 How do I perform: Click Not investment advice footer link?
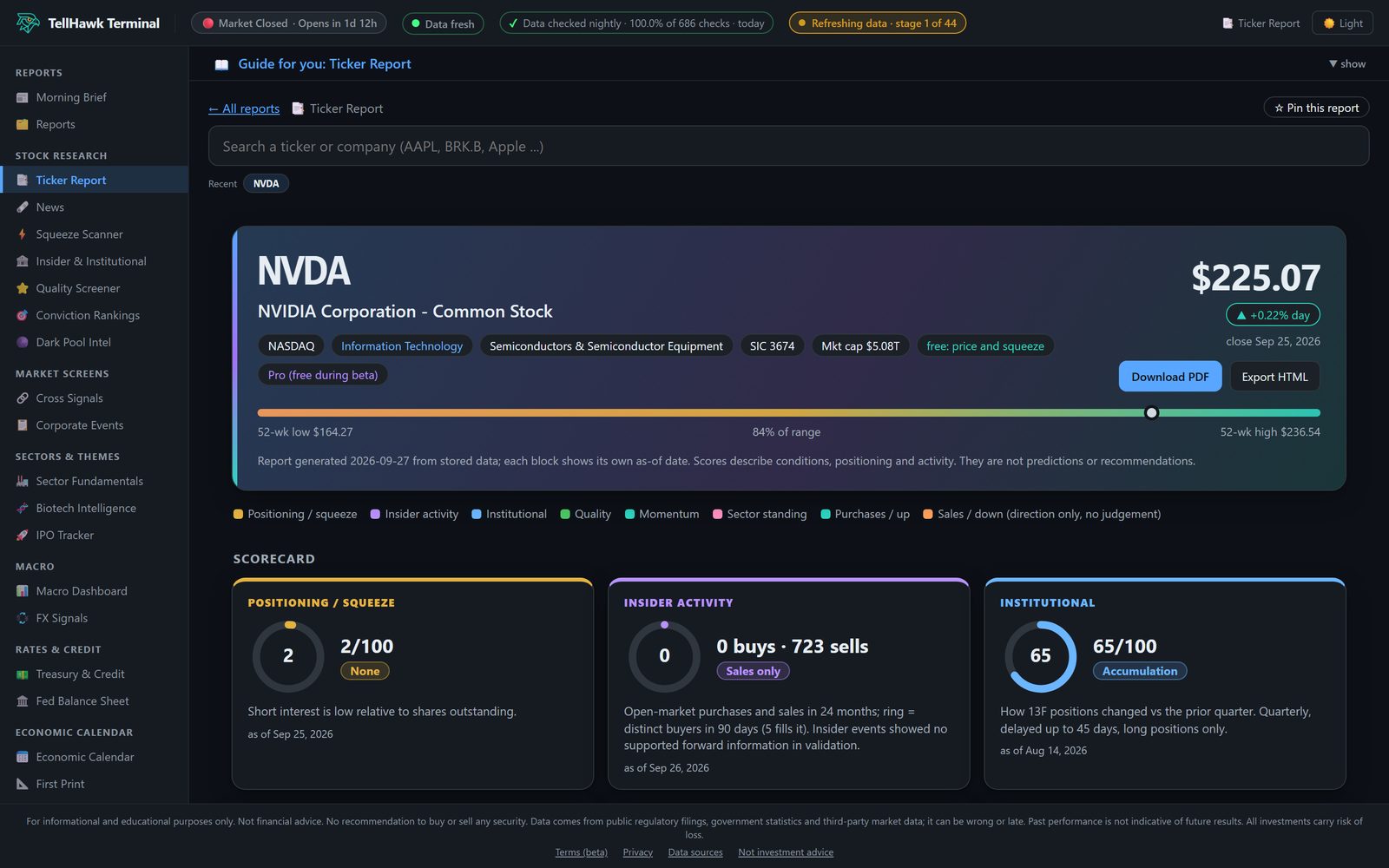[x=786, y=852]
